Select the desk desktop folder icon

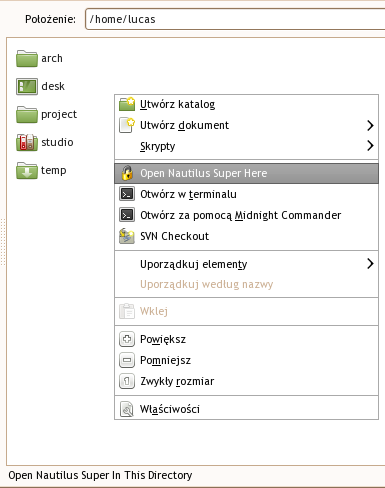(27, 86)
